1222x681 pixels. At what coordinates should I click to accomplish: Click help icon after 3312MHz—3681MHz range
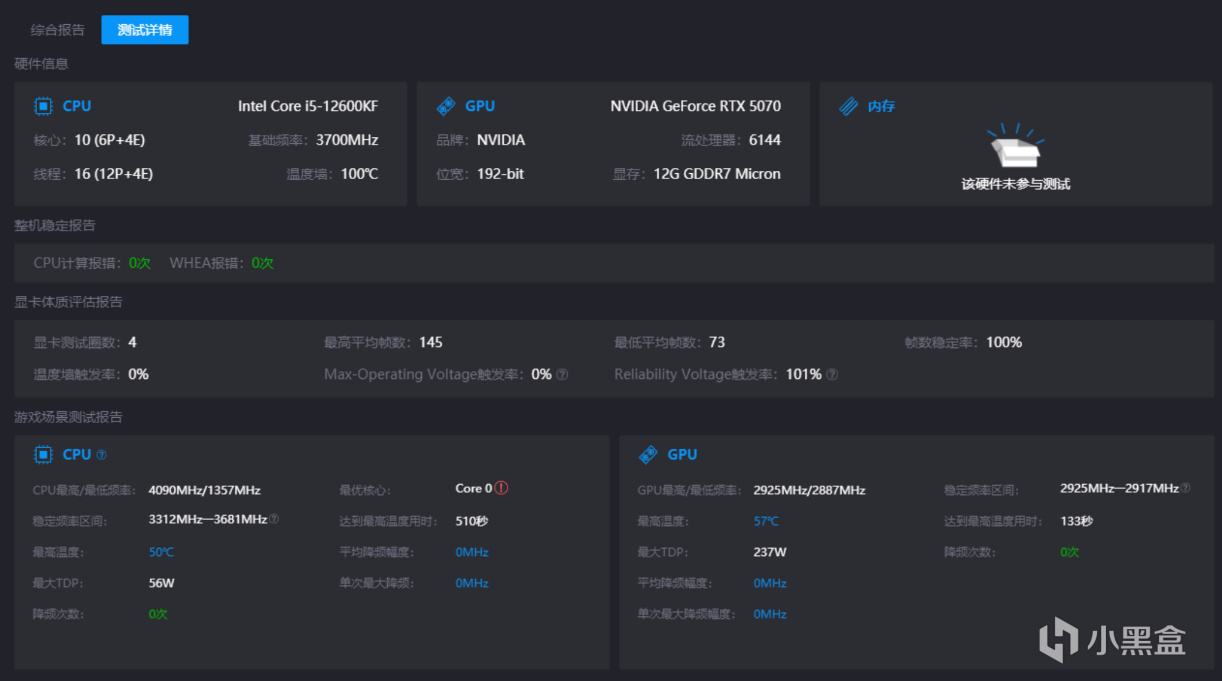click(274, 520)
